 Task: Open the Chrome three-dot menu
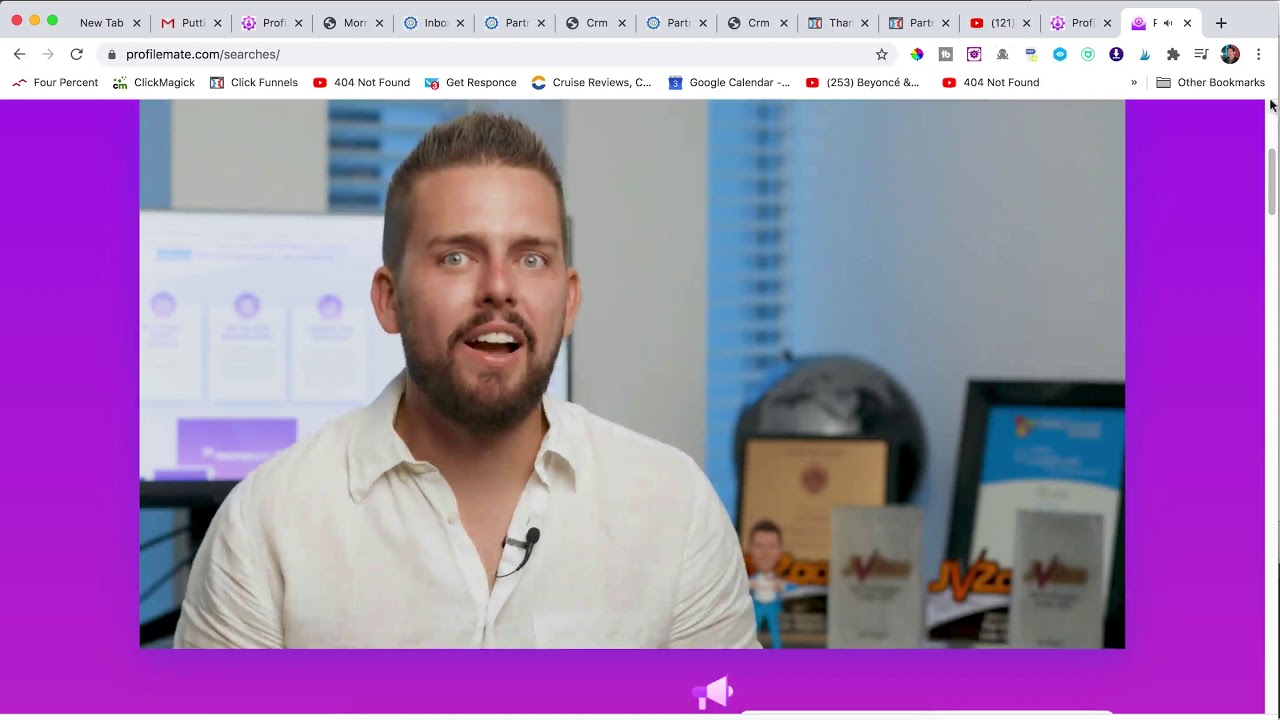click(x=1258, y=54)
